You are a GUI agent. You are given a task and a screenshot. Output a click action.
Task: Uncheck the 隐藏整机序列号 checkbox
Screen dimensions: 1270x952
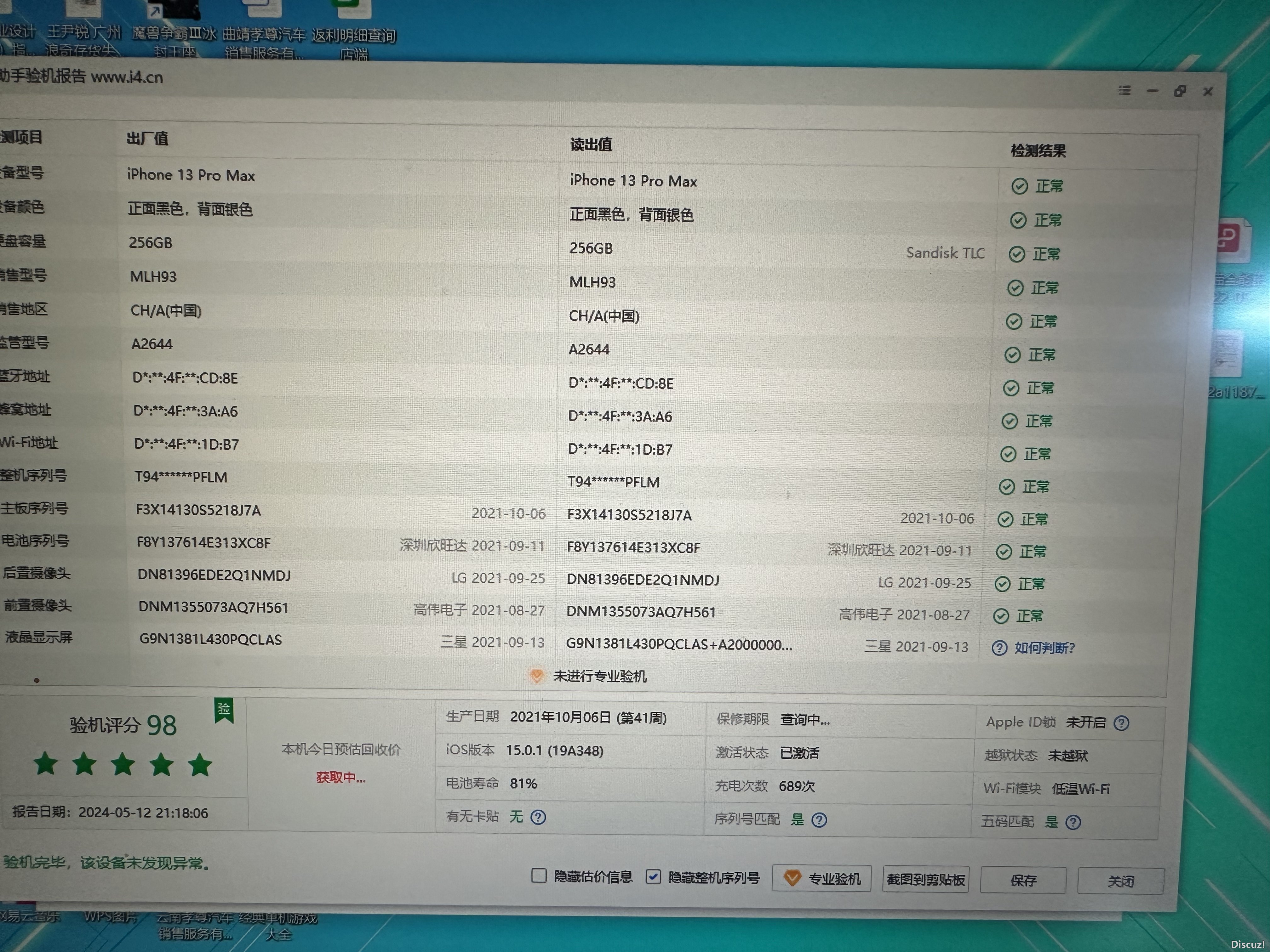pos(653,876)
